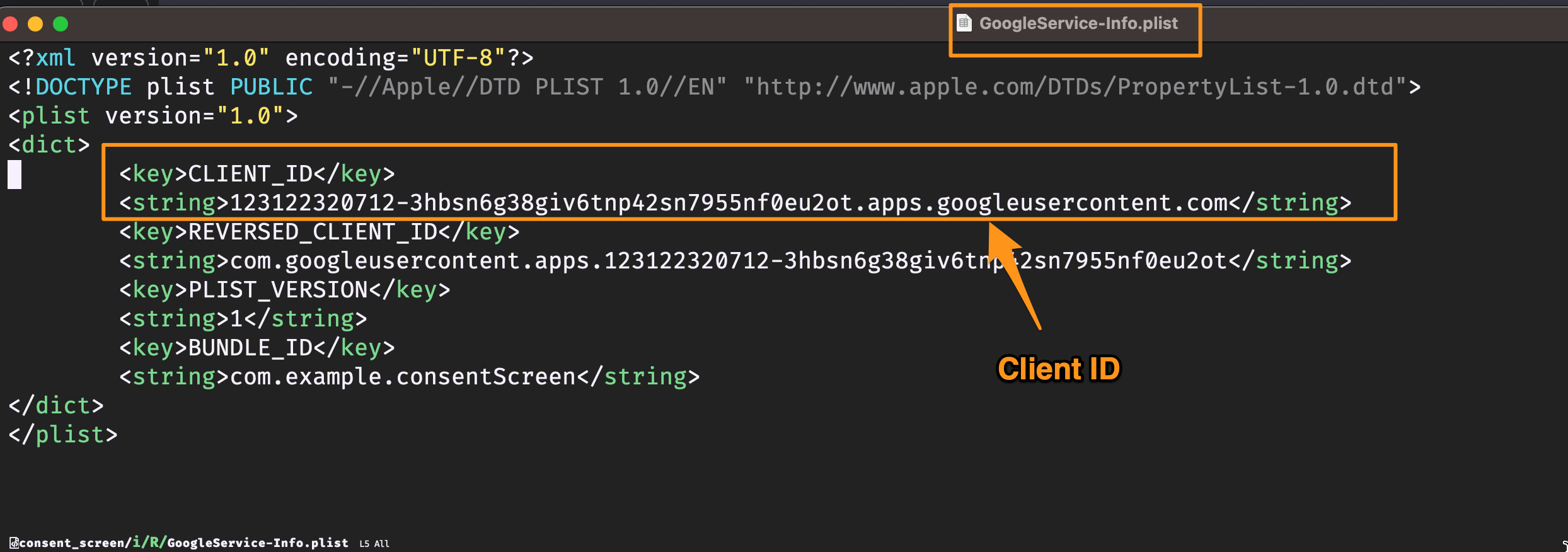Click the block cursor at line start
The width and height of the screenshot is (1568, 552).
(x=14, y=175)
